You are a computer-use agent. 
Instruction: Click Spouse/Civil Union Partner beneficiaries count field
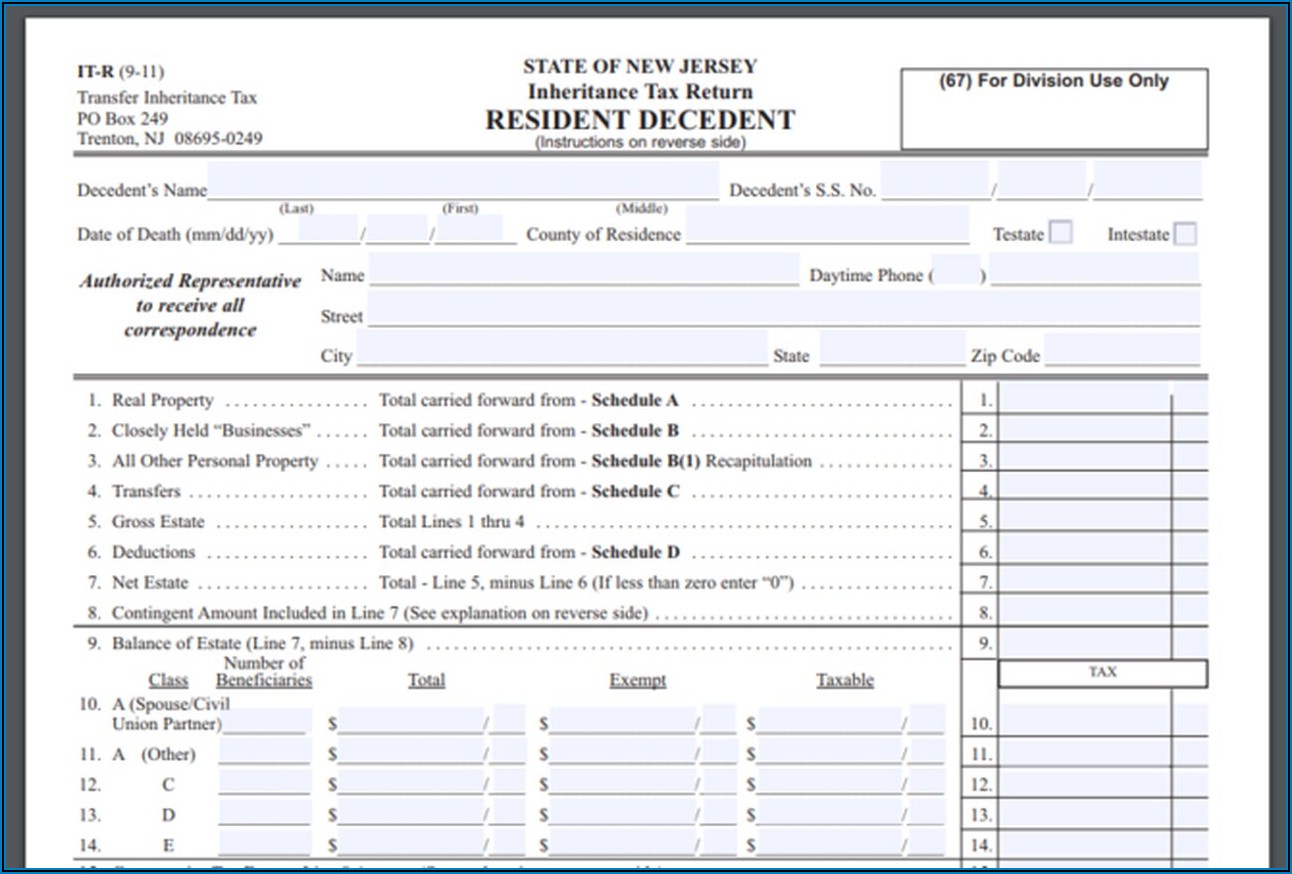pyautogui.click(x=264, y=720)
